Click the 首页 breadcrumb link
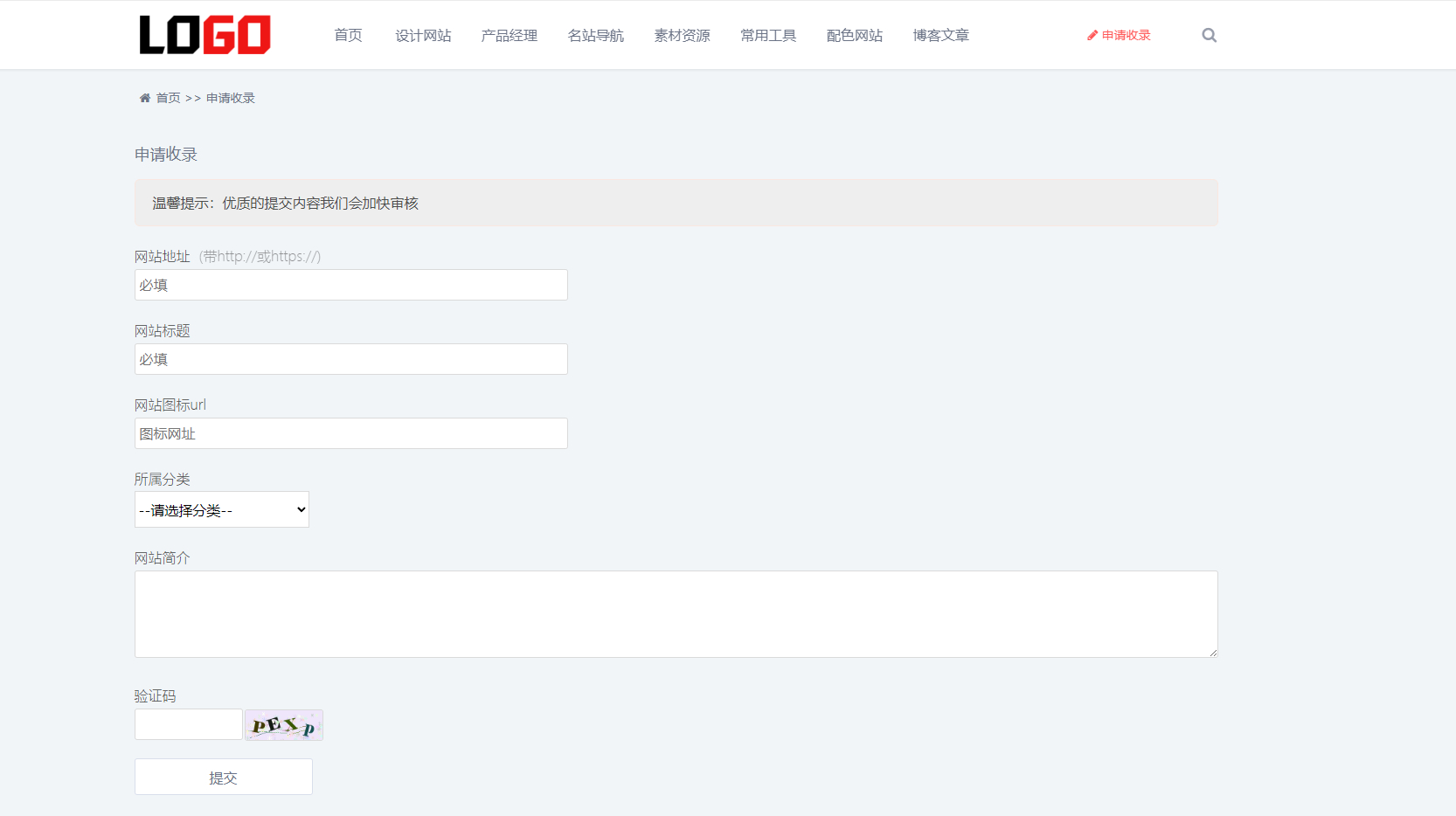The width and height of the screenshot is (1456, 816). pyautogui.click(x=169, y=97)
